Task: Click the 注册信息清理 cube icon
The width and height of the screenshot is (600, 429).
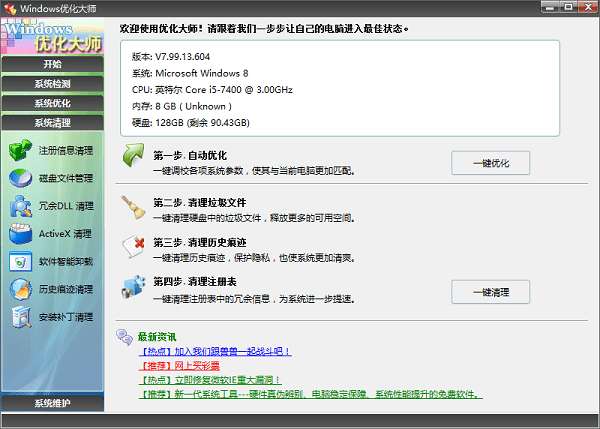Action: [20, 150]
